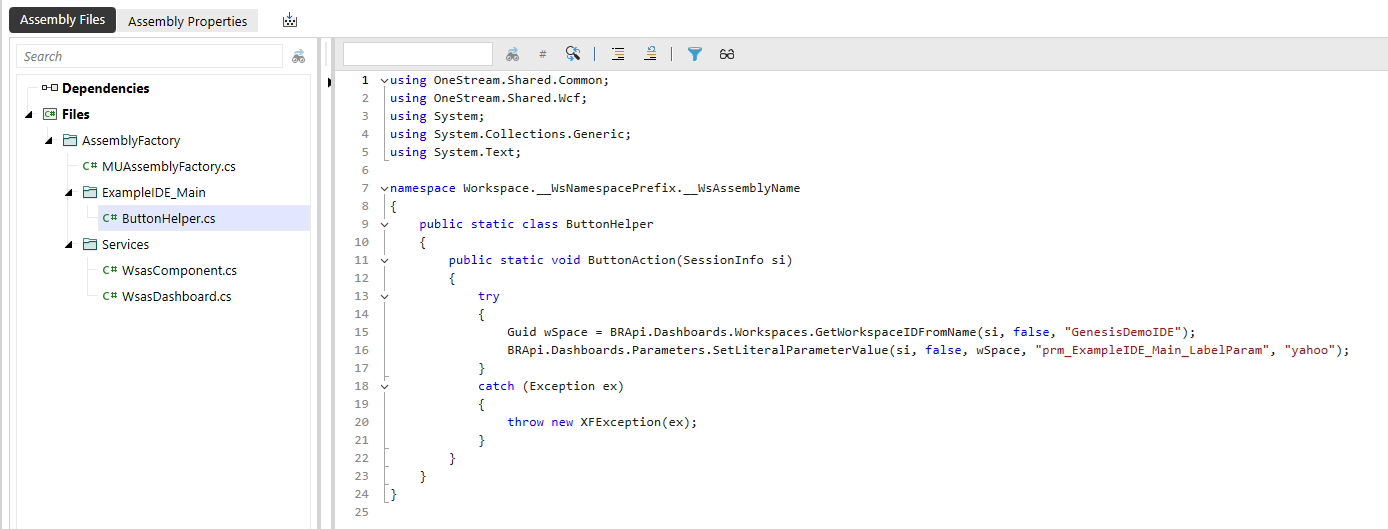Screen dimensions: 1388x529
Task: Collapse the try block fold on line 13
Action: (x=384, y=296)
